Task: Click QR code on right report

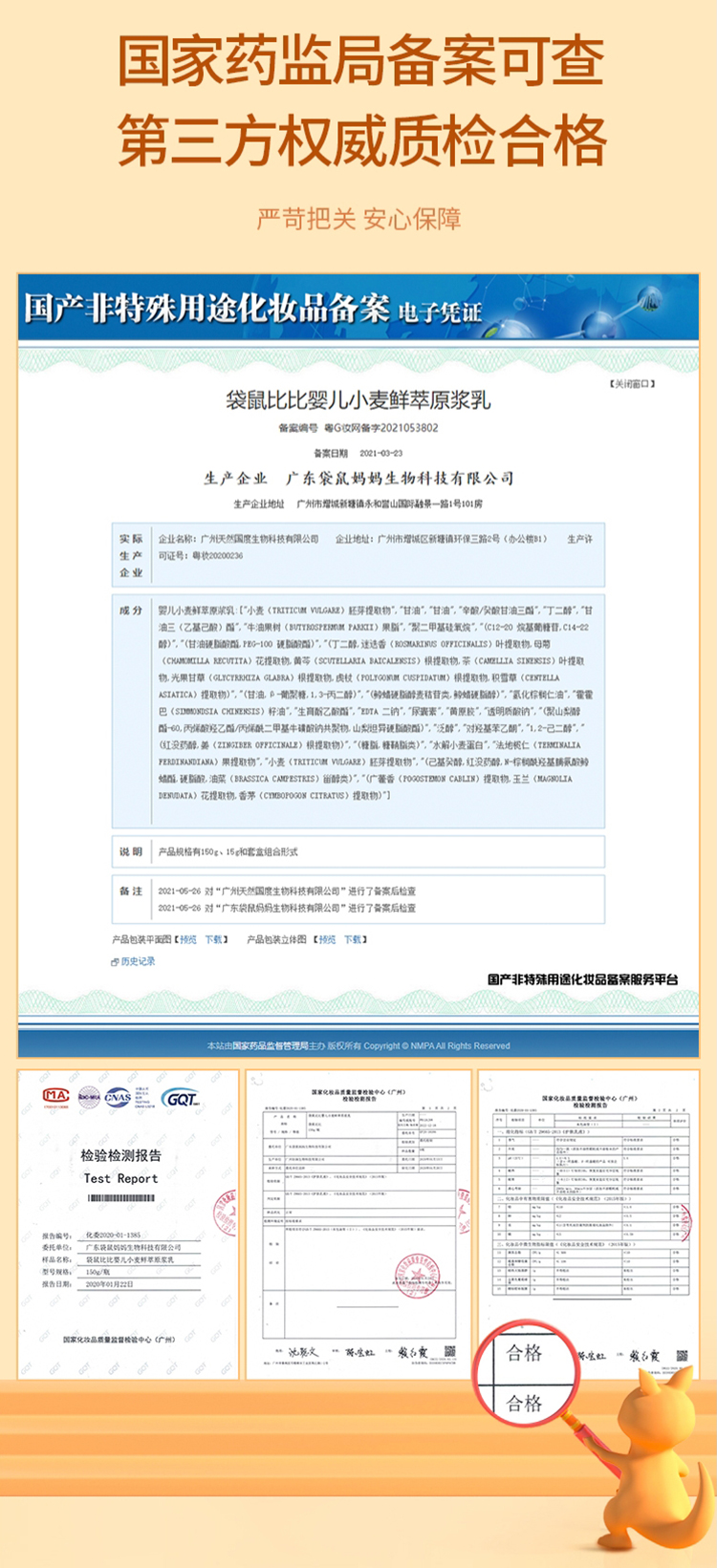Action: click(682, 1355)
